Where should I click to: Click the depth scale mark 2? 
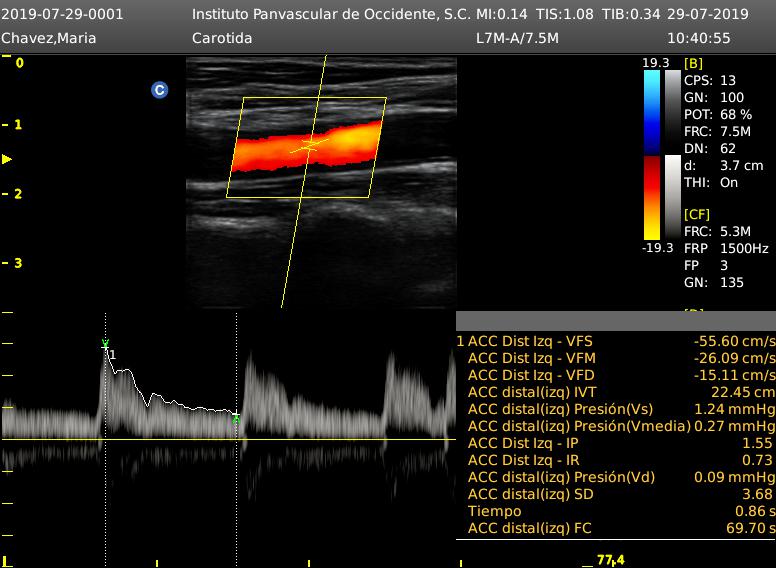pos(18,194)
